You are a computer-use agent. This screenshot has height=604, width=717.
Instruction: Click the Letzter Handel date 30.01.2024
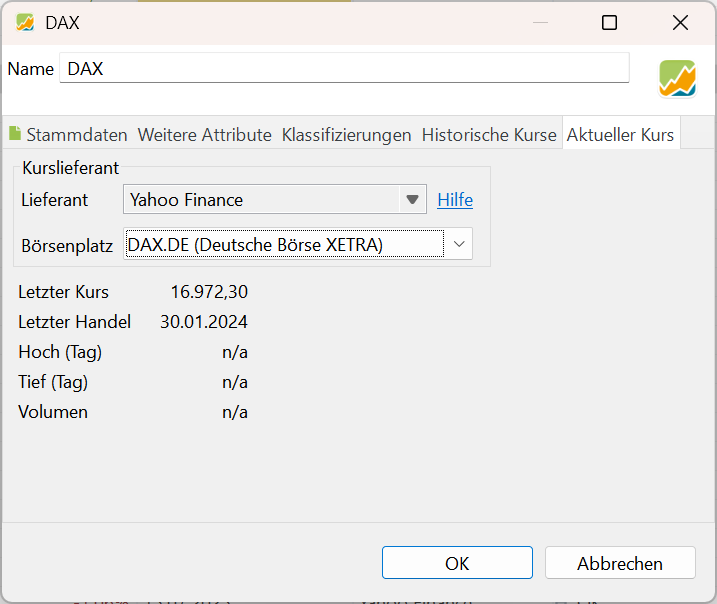click(204, 322)
